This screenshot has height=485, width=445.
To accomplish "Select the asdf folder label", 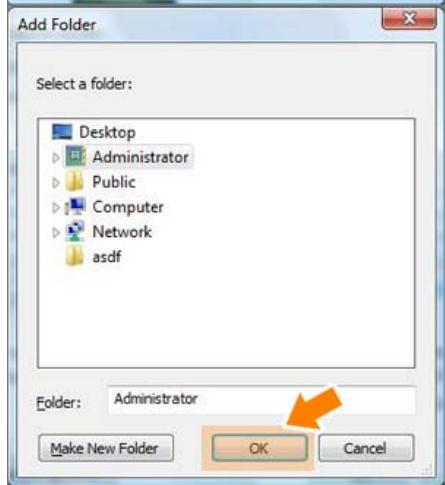I will pos(107,257).
